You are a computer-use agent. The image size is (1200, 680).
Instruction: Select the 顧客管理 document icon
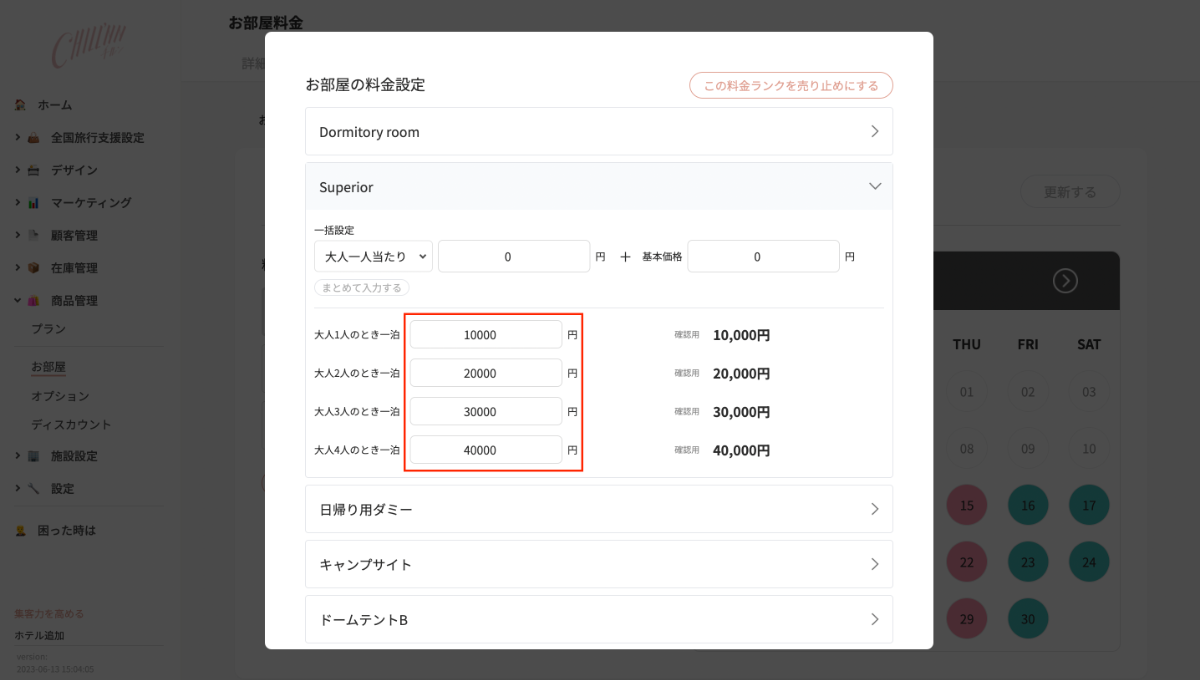point(32,234)
